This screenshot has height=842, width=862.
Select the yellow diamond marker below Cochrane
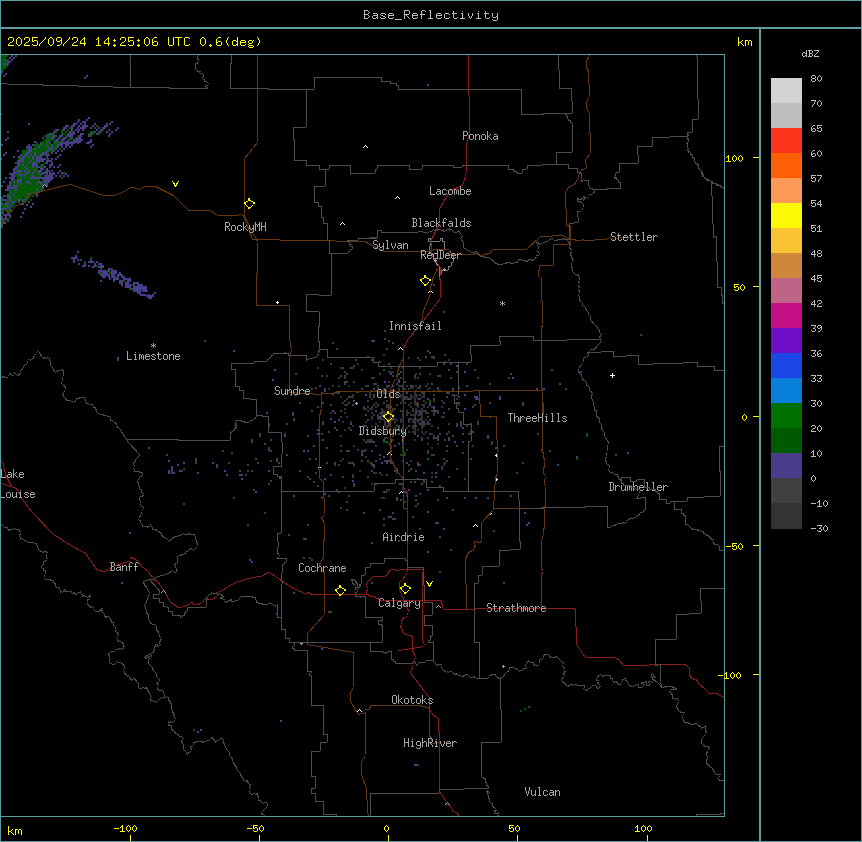tap(340, 591)
